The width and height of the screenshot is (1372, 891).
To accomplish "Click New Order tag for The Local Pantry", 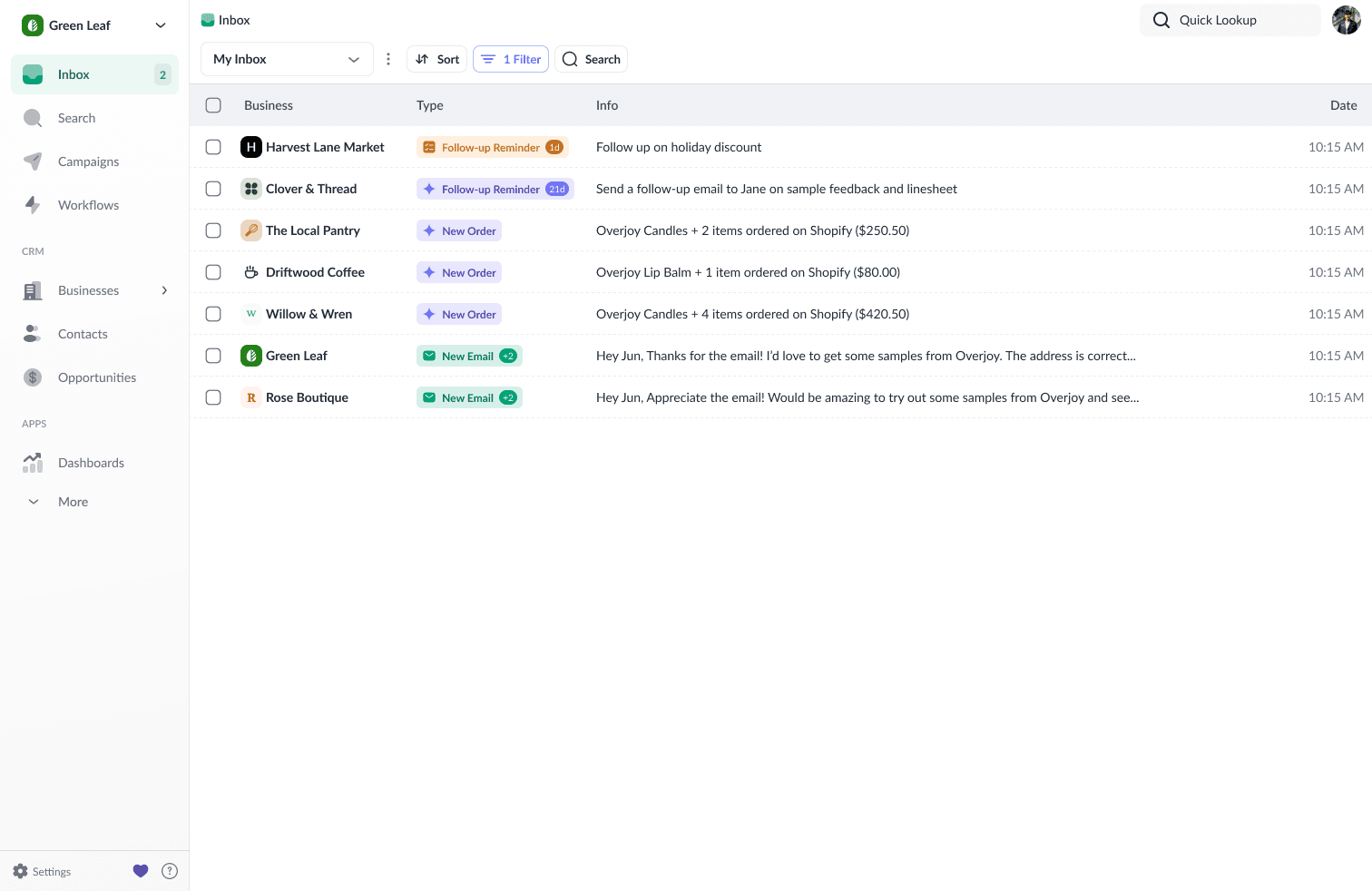I will pos(459,230).
